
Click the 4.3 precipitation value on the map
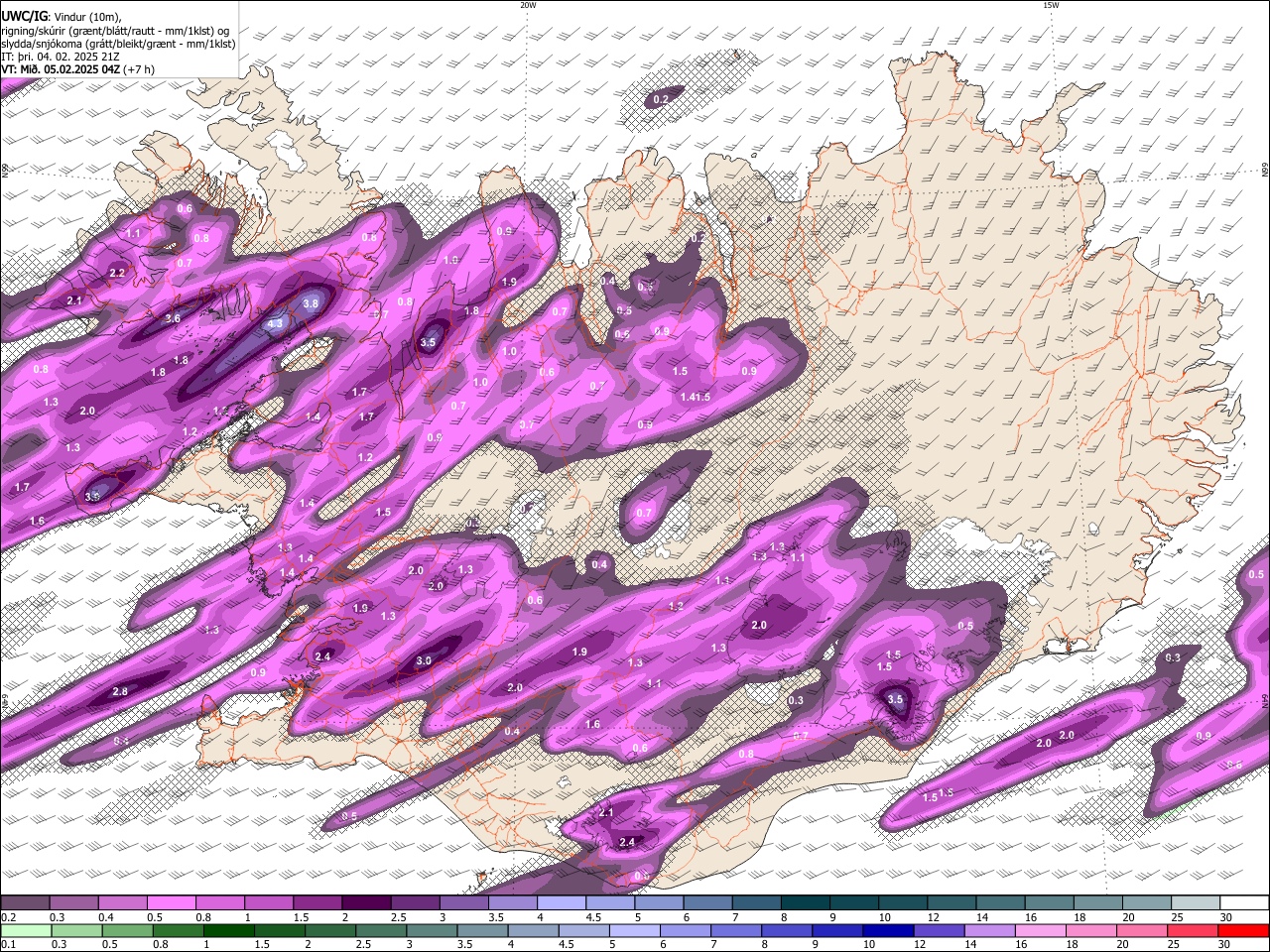275,323
